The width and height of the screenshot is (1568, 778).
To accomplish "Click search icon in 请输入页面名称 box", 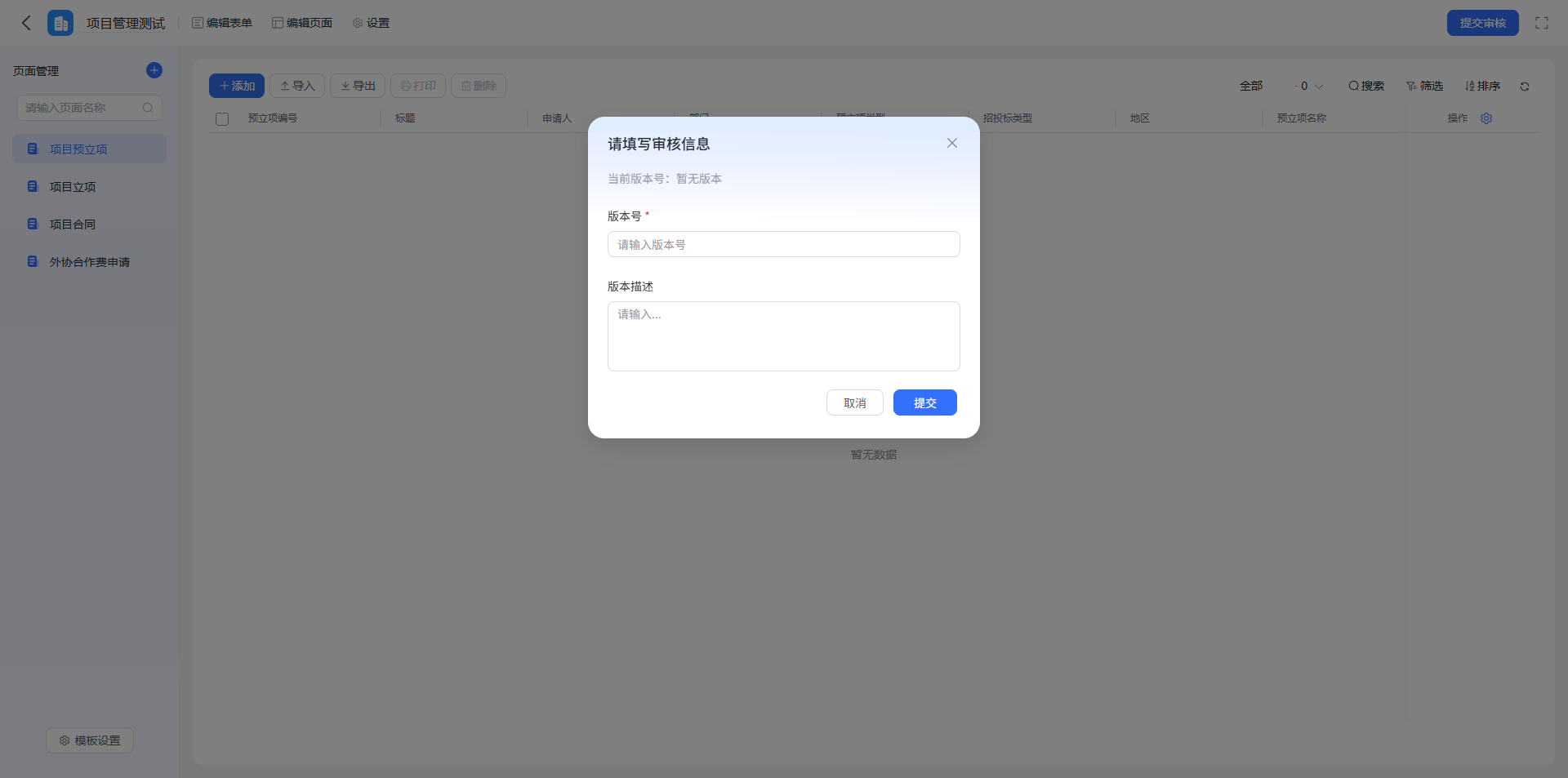I will click(148, 108).
